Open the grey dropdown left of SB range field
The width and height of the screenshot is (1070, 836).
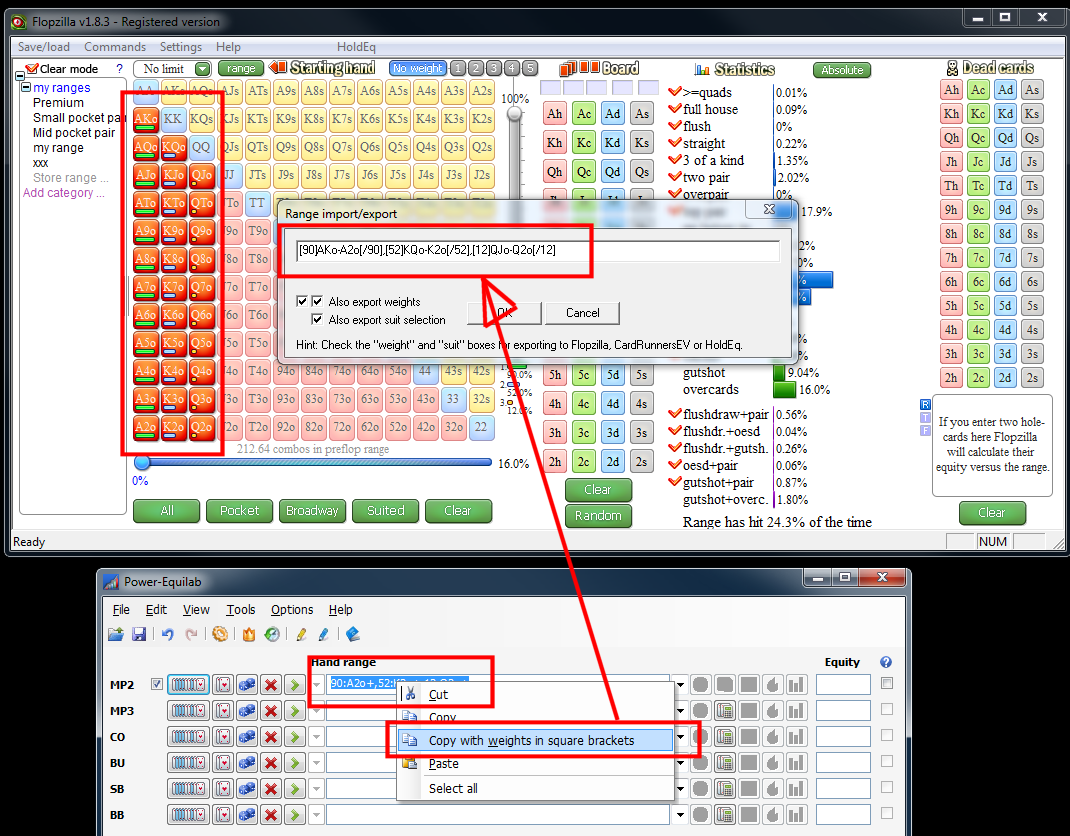(316, 789)
